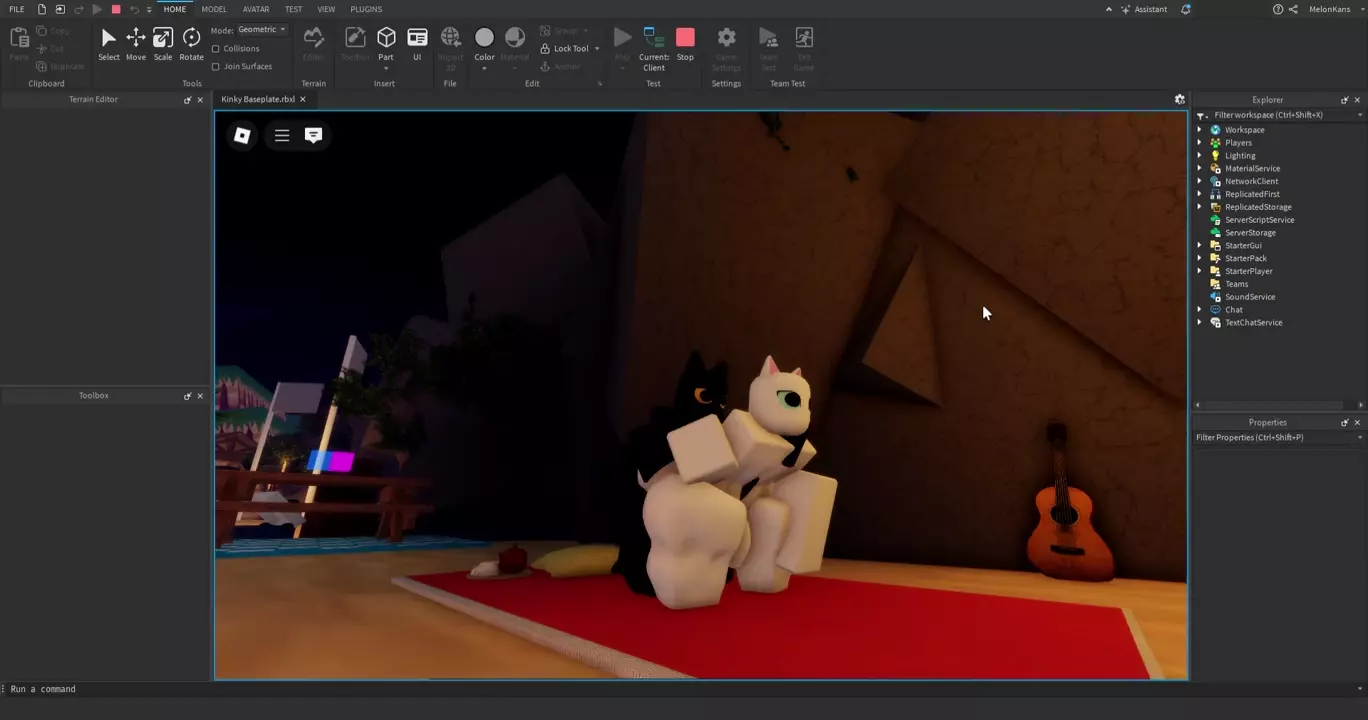The image size is (1368, 720).
Task: Toggle Current: Client view
Action: pos(654,47)
